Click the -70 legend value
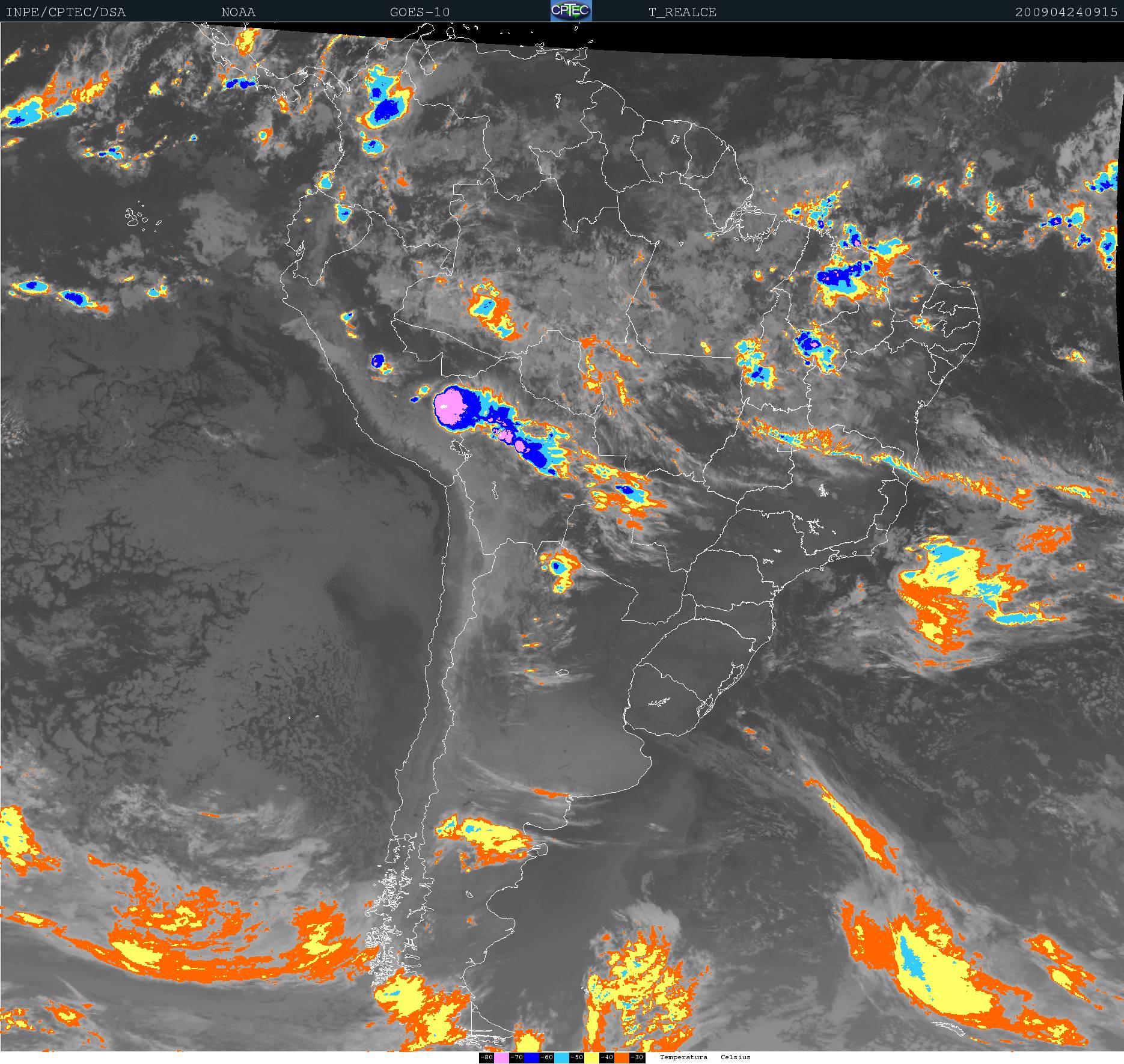The width and height of the screenshot is (1124, 1064). [517, 1057]
